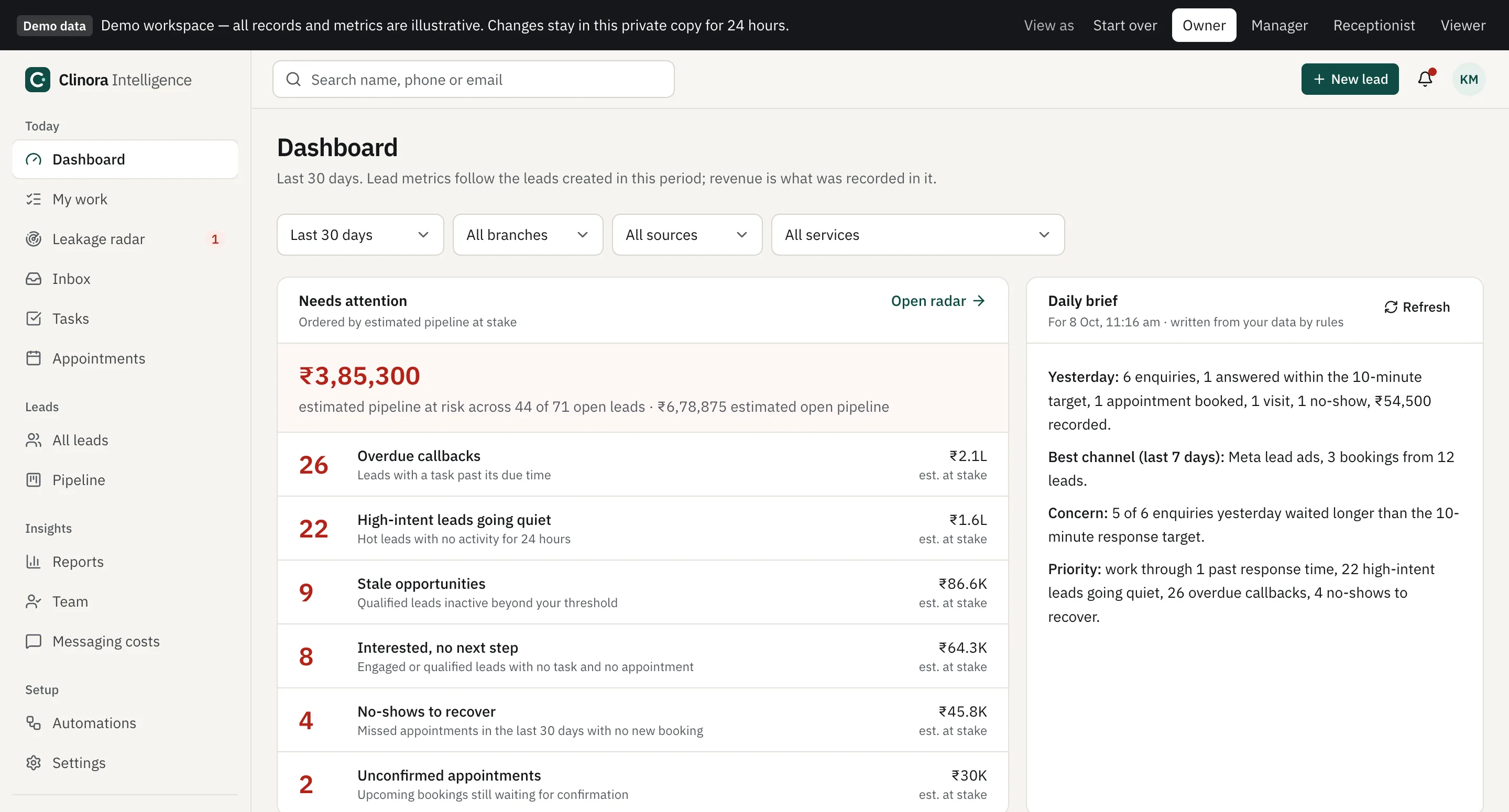Focus the search name, phone or email field
The width and height of the screenshot is (1509, 812).
(473, 79)
